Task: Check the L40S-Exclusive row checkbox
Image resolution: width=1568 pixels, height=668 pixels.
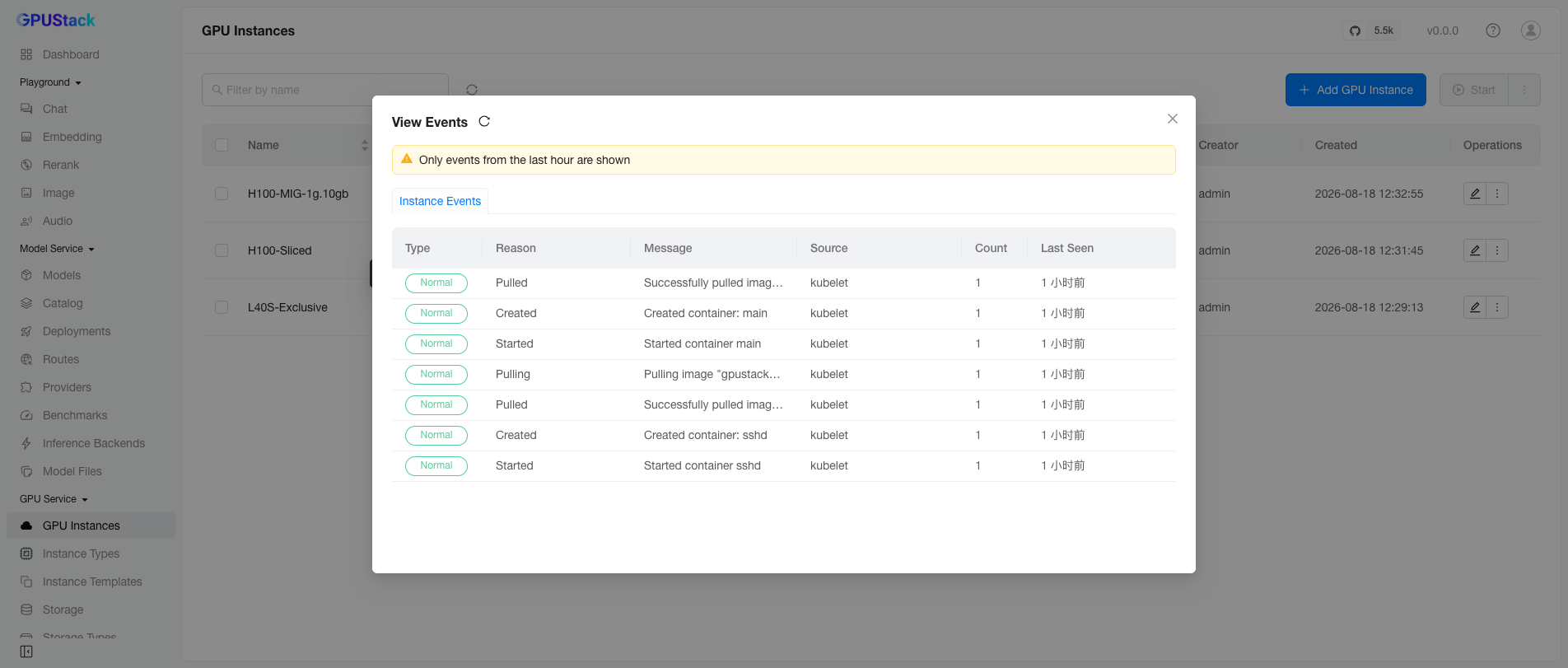Action: (222, 307)
